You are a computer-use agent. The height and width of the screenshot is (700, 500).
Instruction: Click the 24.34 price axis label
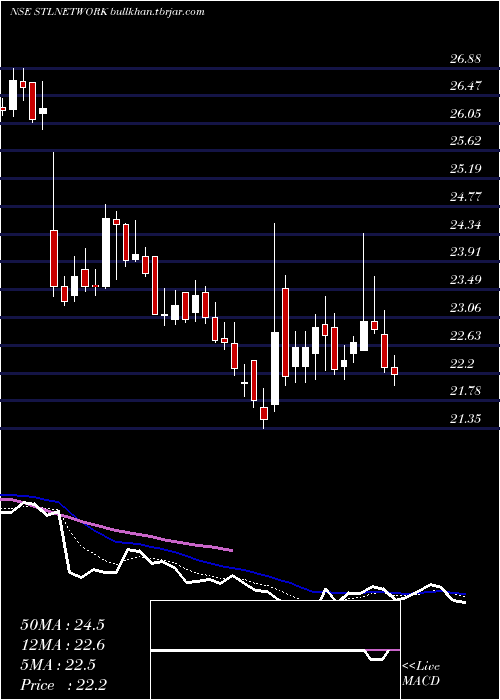[x=466, y=225]
